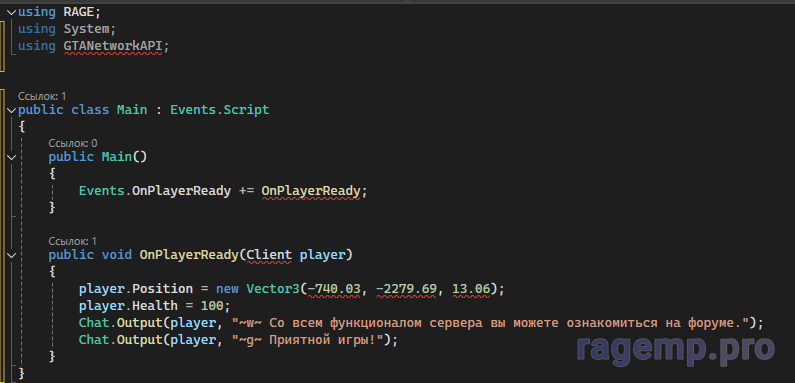Click the underlined OnPlayerReady handler assignment
Viewport: 795px width, 383px height.
tap(311, 191)
